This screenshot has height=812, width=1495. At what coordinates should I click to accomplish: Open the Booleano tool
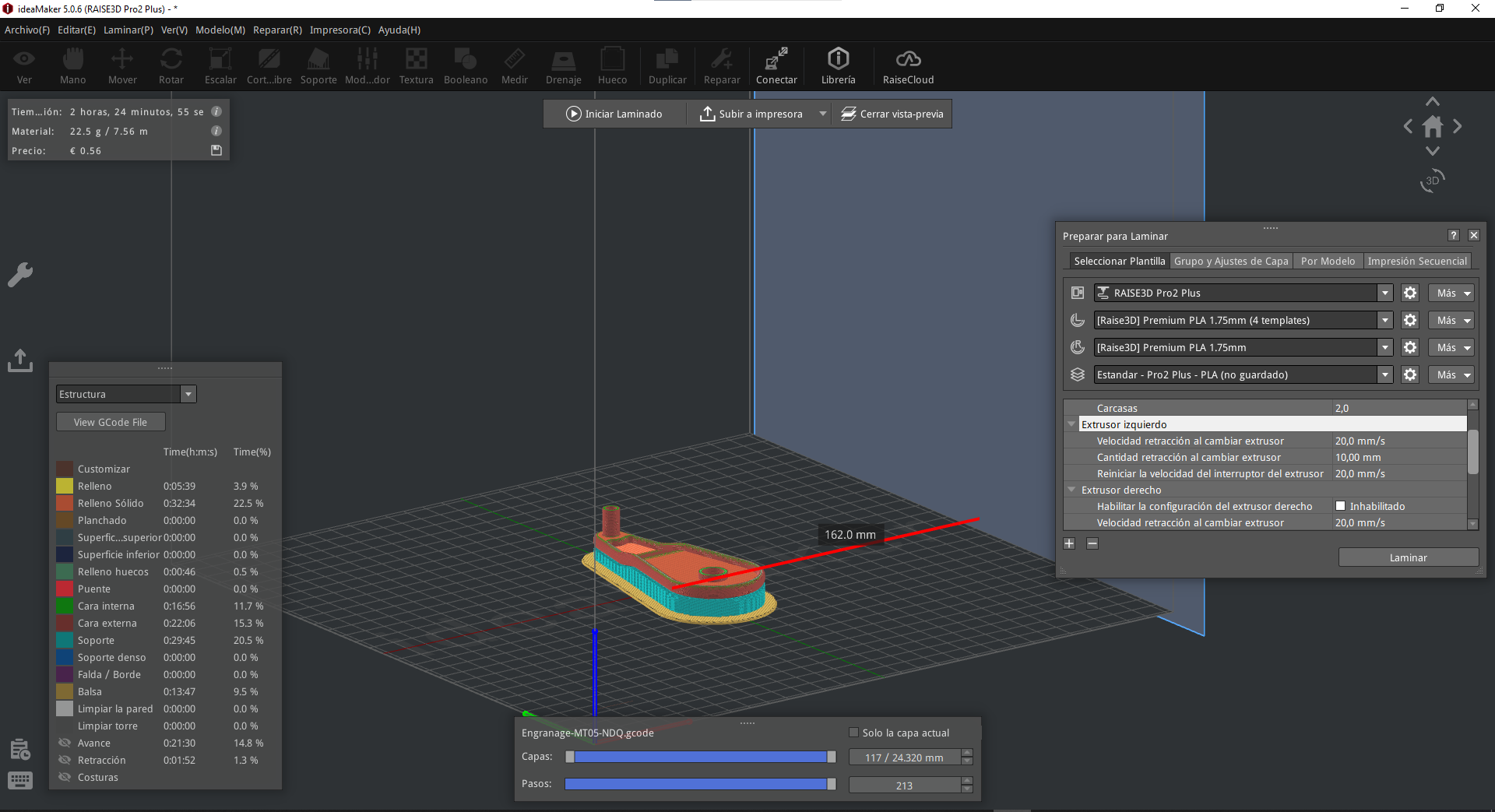click(x=466, y=66)
